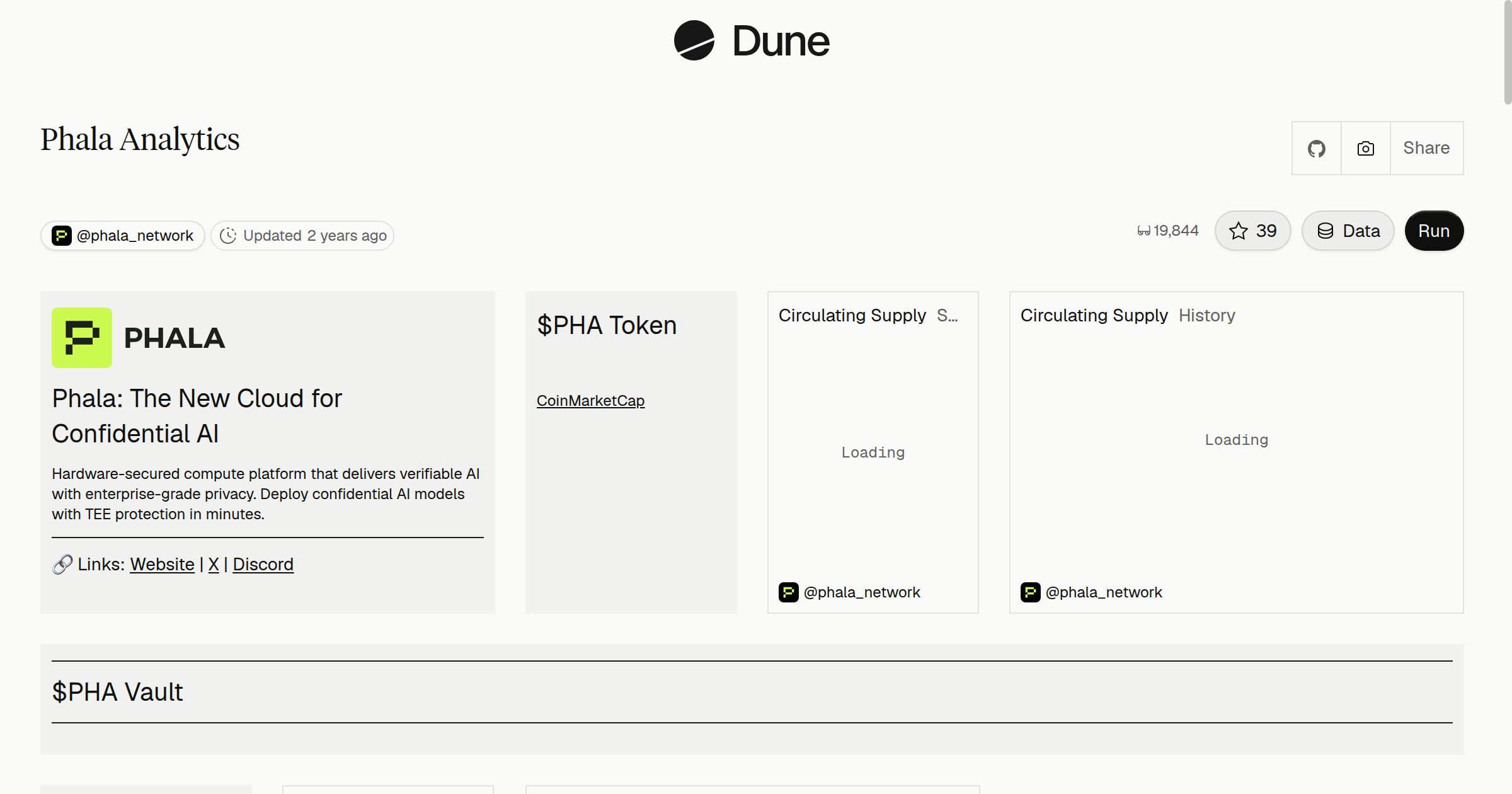1512x794 pixels.
Task: Click @phala_network under the narrow Circulating Supply card
Action: click(x=862, y=592)
